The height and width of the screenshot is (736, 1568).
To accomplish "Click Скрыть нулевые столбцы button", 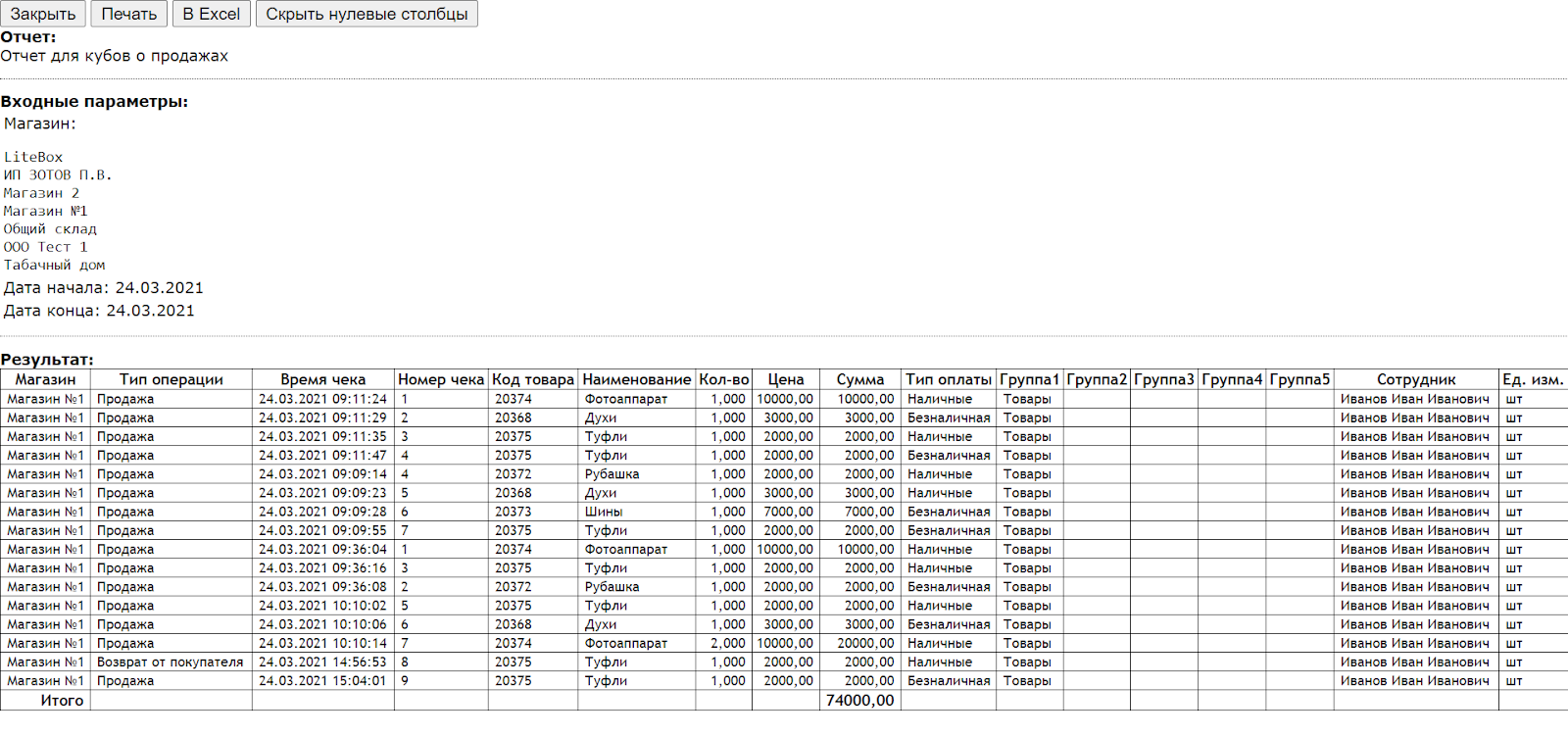I will [367, 14].
